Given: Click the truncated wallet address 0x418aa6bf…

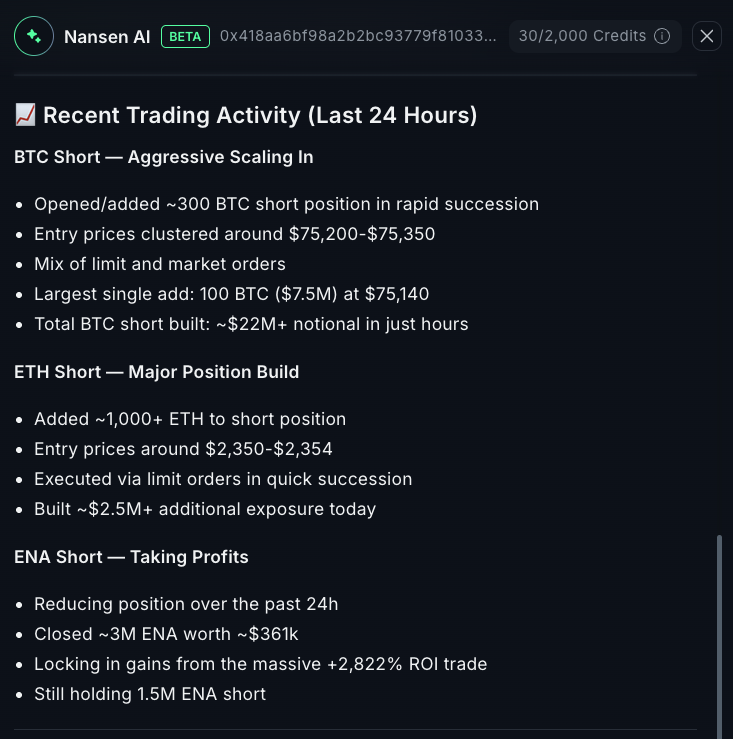Looking at the screenshot, I should click(x=358, y=36).
